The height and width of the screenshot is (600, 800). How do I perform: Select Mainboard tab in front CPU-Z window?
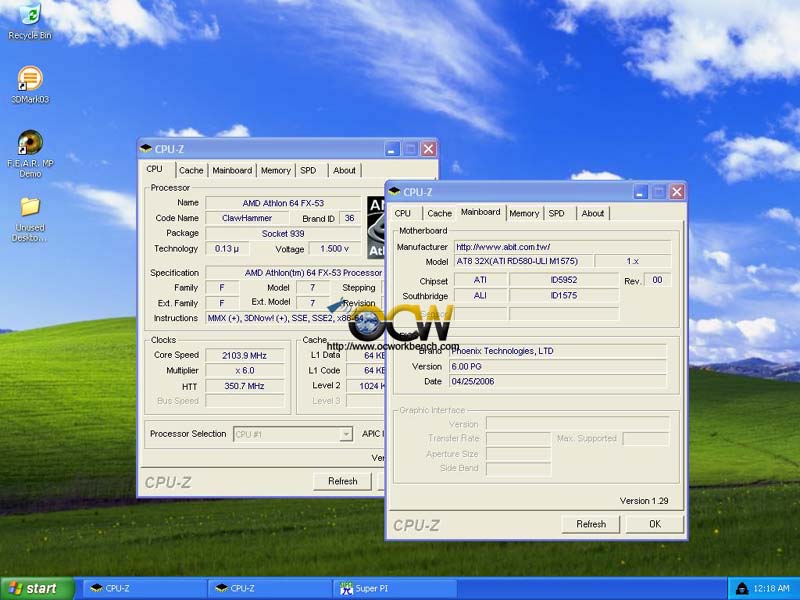[481, 212]
